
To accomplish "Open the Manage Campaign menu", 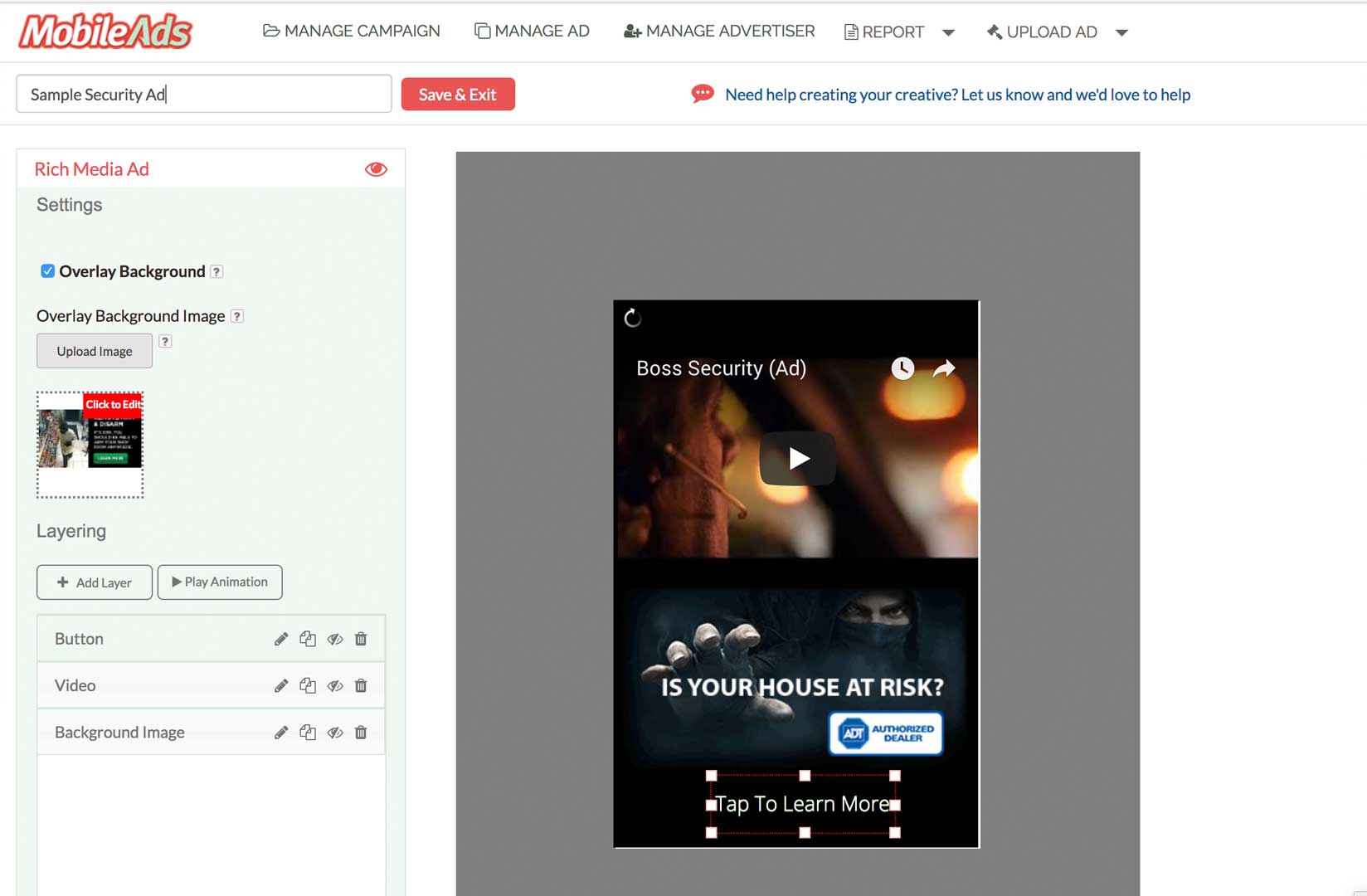I will (x=352, y=32).
